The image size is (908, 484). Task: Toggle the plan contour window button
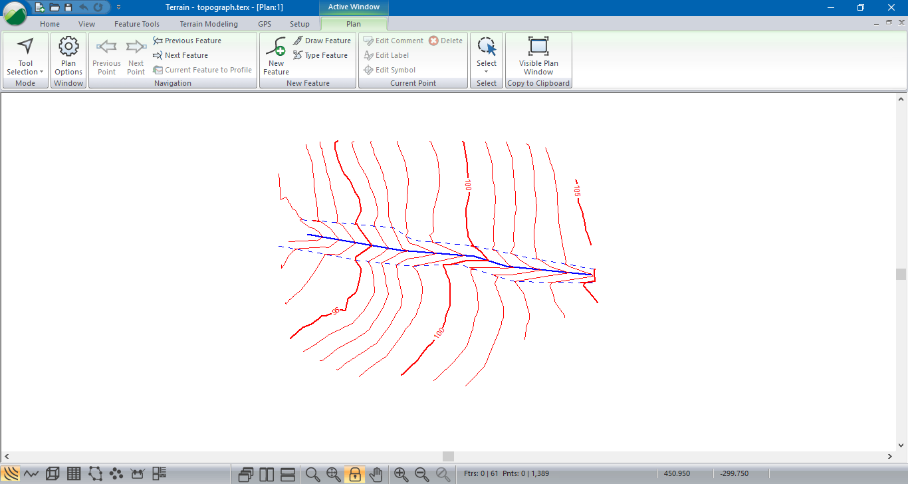click(x=10, y=474)
